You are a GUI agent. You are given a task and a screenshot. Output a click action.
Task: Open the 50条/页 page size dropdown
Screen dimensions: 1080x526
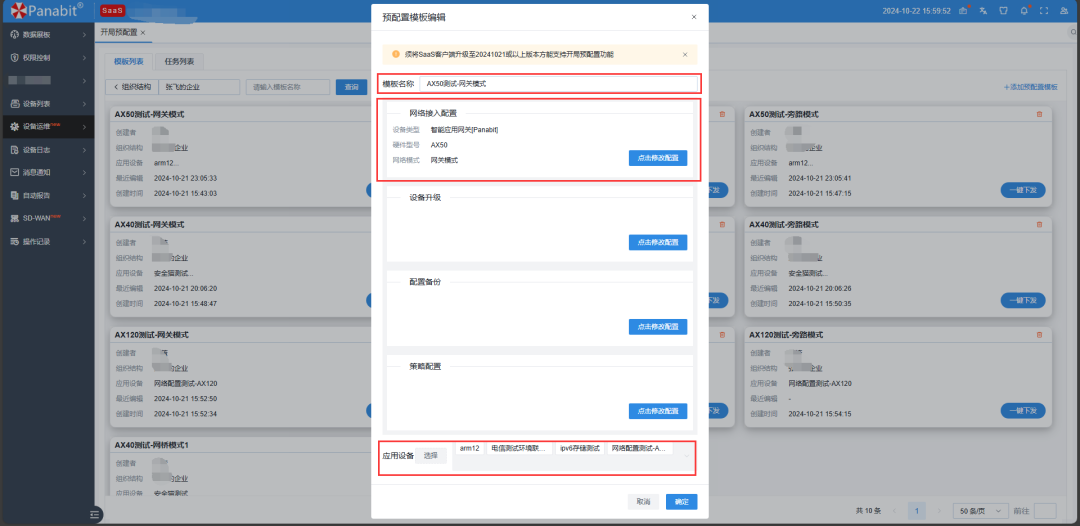(x=979, y=511)
